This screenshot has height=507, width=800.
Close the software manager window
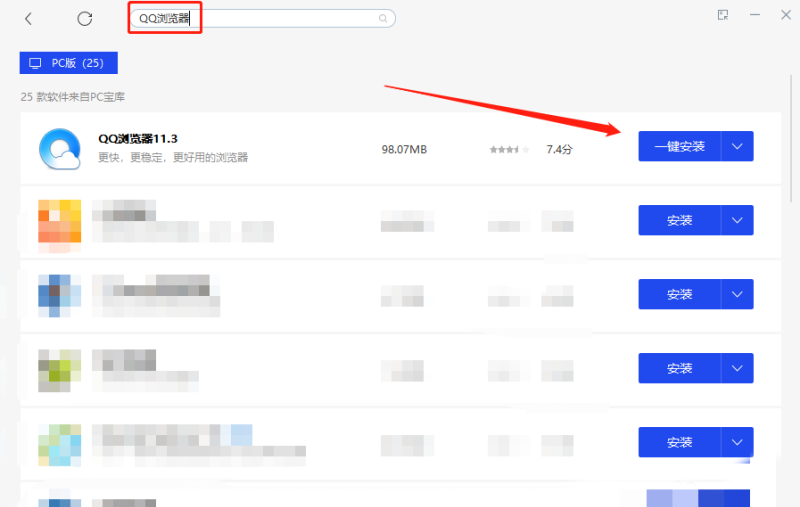(786, 15)
